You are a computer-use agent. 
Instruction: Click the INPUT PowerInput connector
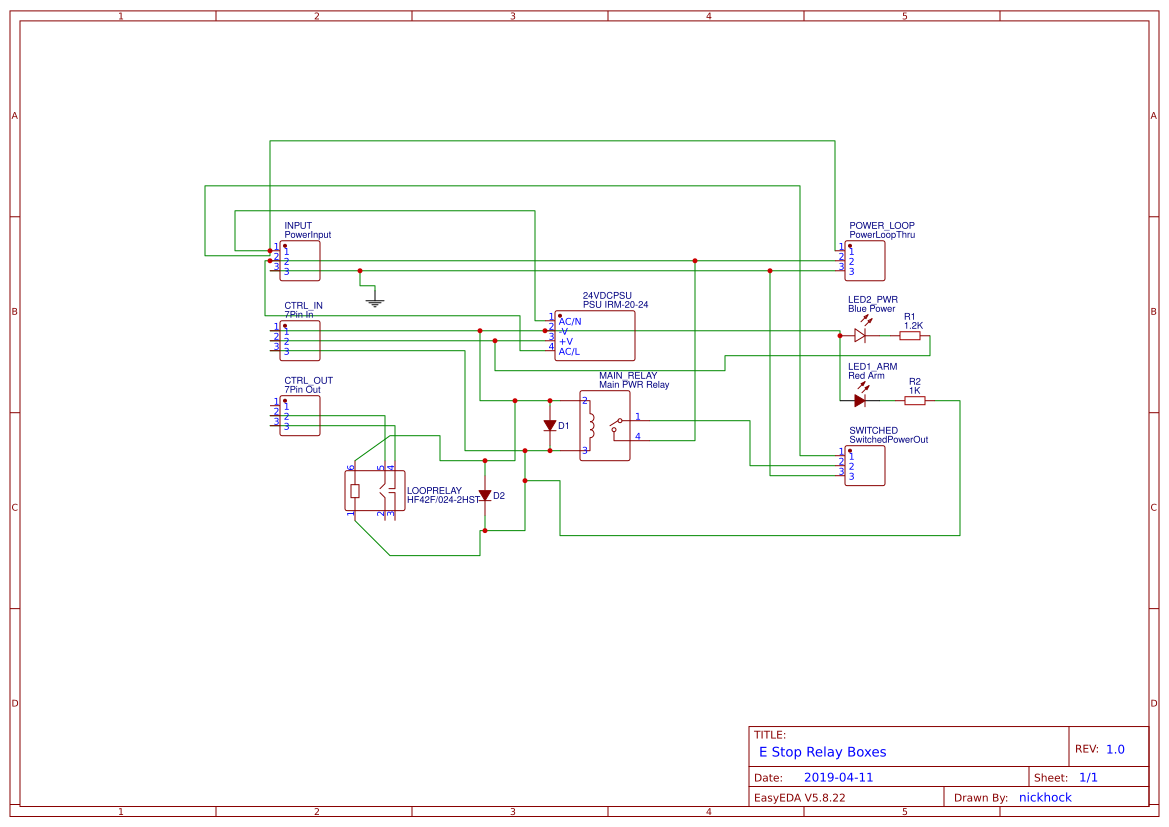tap(301, 261)
